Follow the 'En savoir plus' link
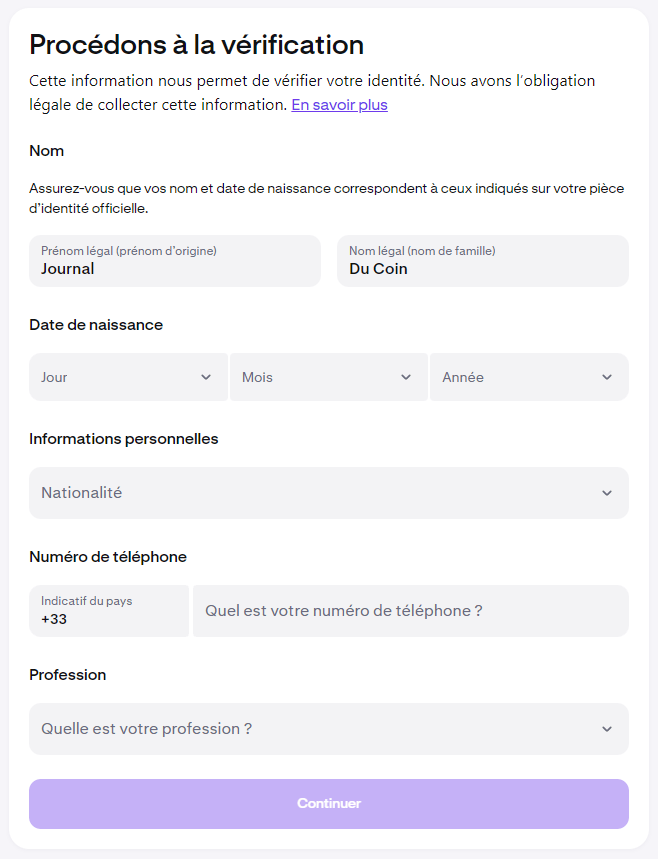The width and height of the screenshot is (658, 859). [339, 105]
